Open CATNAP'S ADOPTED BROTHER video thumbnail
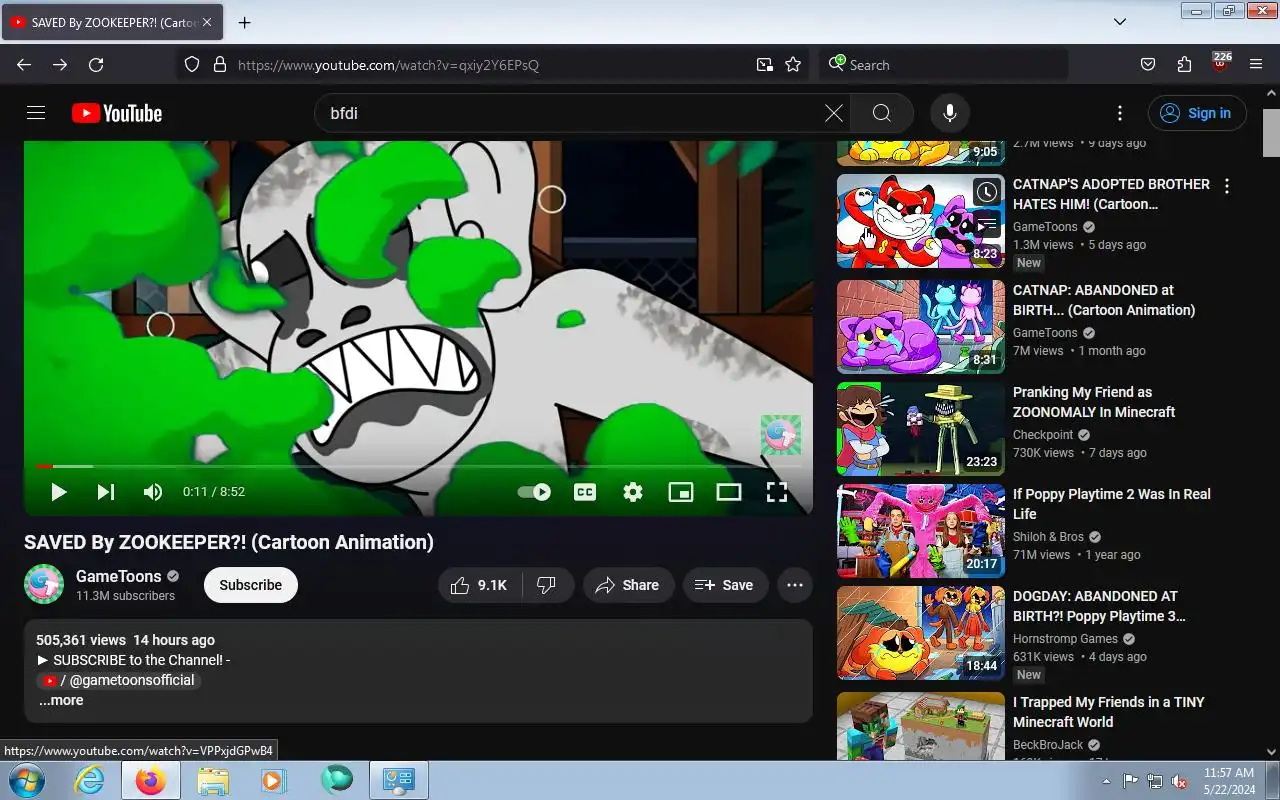The image size is (1280, 800). pyautogui.click(x=921, y=221)
